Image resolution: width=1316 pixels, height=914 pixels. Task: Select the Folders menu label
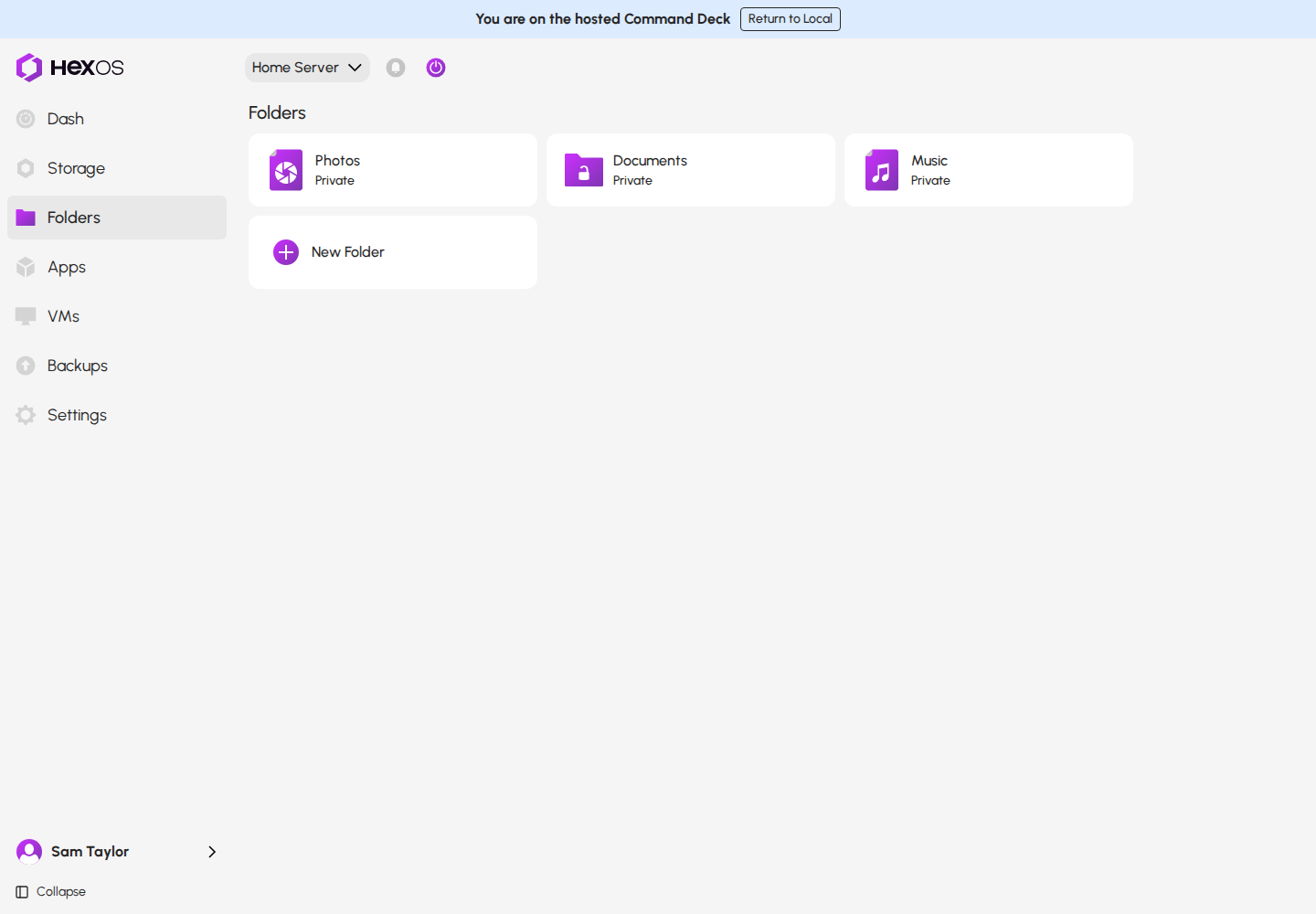(74, 218)
